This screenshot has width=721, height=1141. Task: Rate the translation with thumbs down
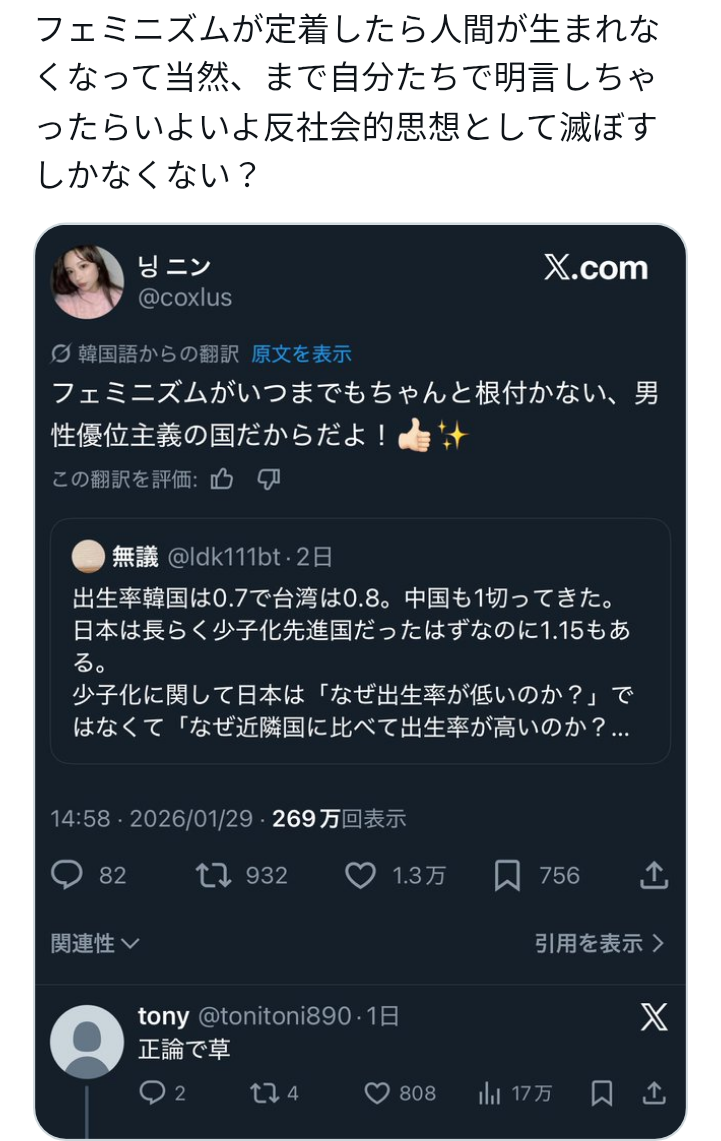coord(268,479)
